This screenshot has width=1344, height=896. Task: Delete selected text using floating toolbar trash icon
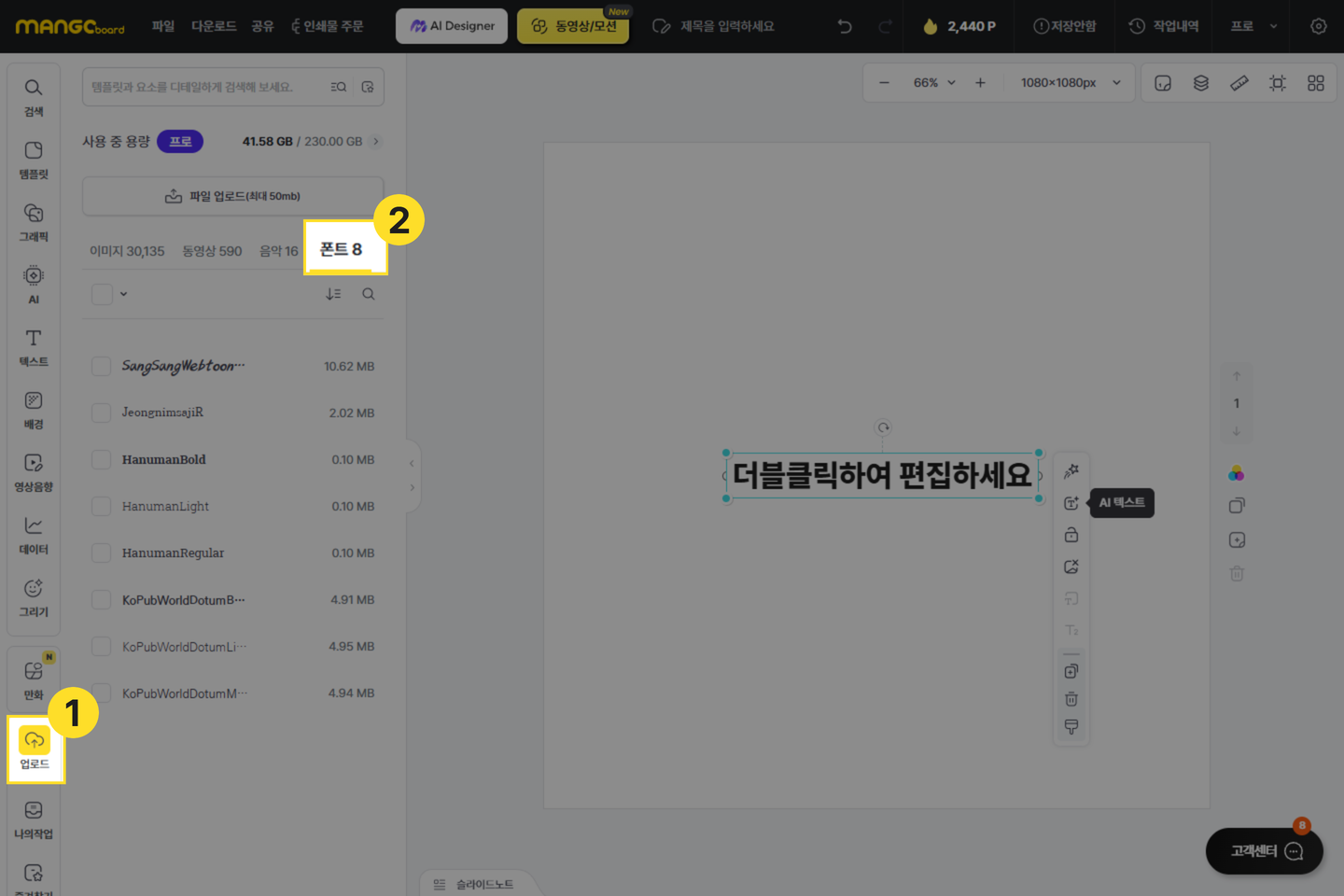pos(1071,699)
